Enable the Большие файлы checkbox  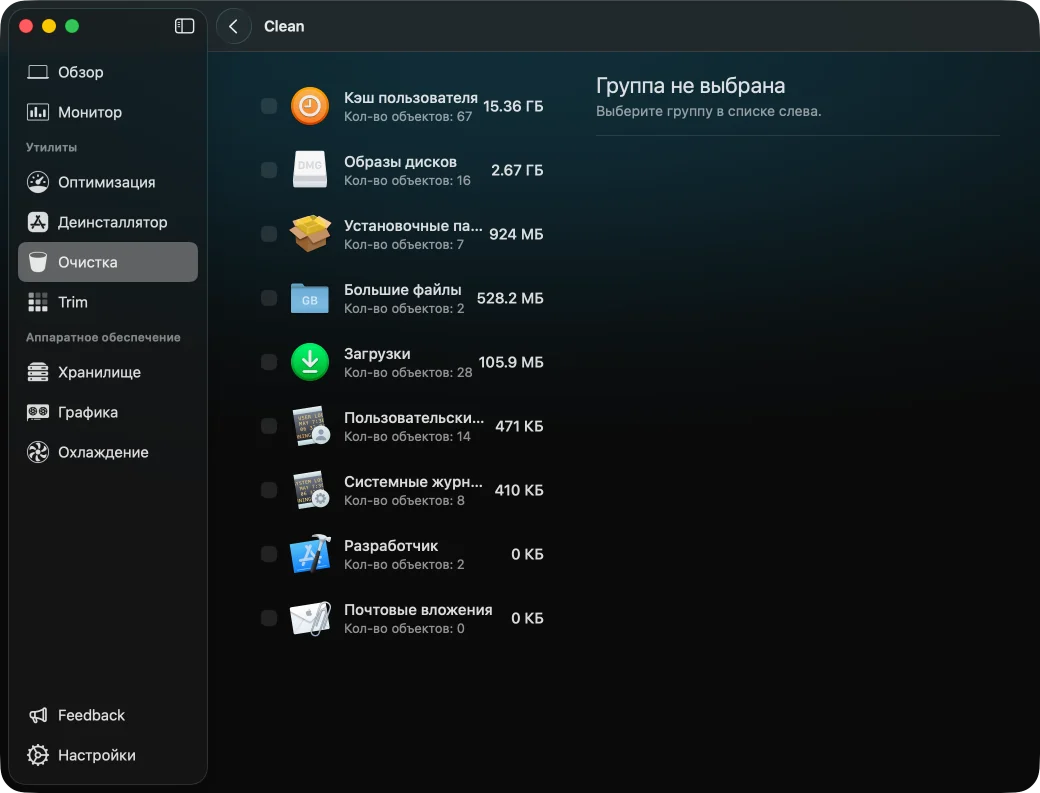269,298
